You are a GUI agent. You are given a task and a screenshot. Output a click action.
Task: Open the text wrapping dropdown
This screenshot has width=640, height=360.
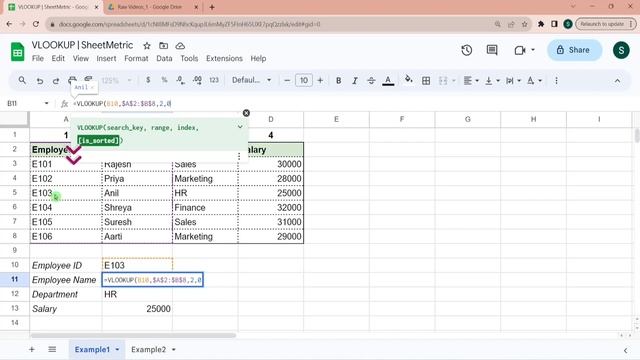tap(513, 81)
